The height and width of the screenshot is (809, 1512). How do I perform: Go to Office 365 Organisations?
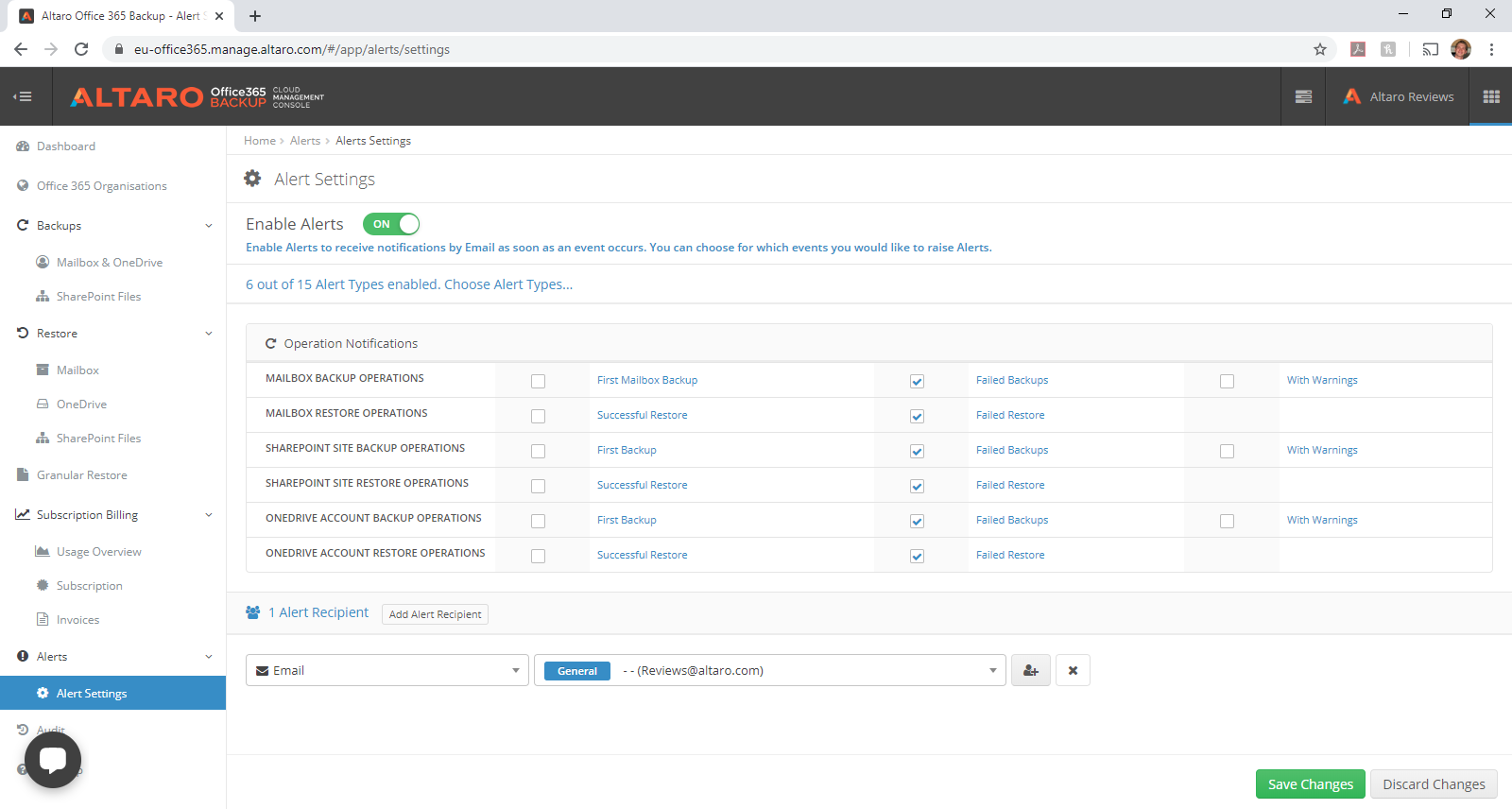click(x=102, y=186)
